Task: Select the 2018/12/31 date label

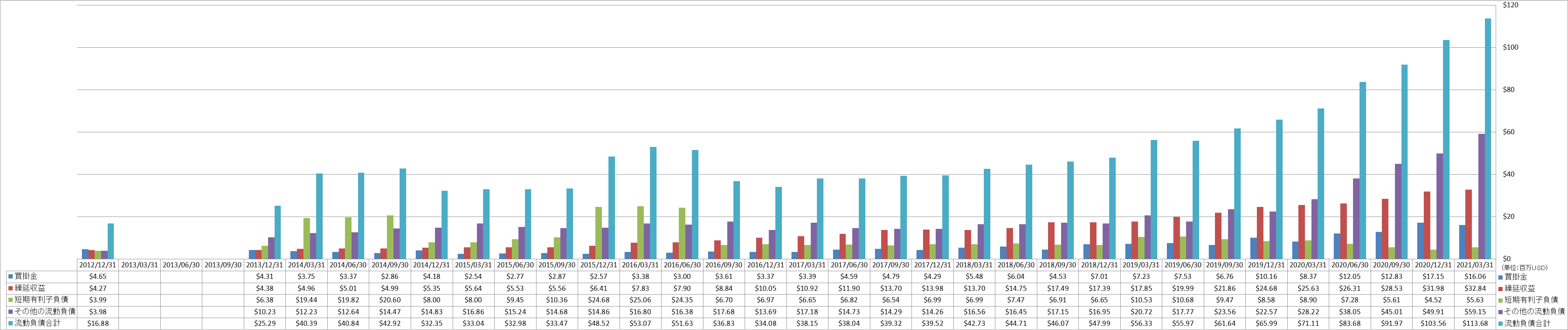Action: click(x=1099, y=265)
